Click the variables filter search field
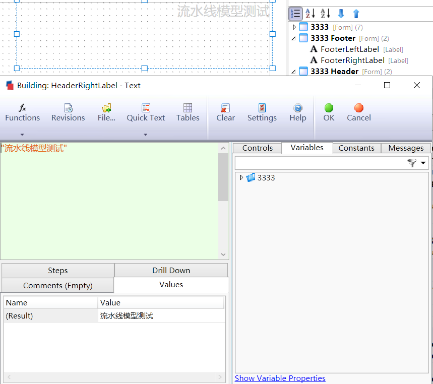Viewport: 433px width, 384px height. pyautogui.click(x=320, y=163)
